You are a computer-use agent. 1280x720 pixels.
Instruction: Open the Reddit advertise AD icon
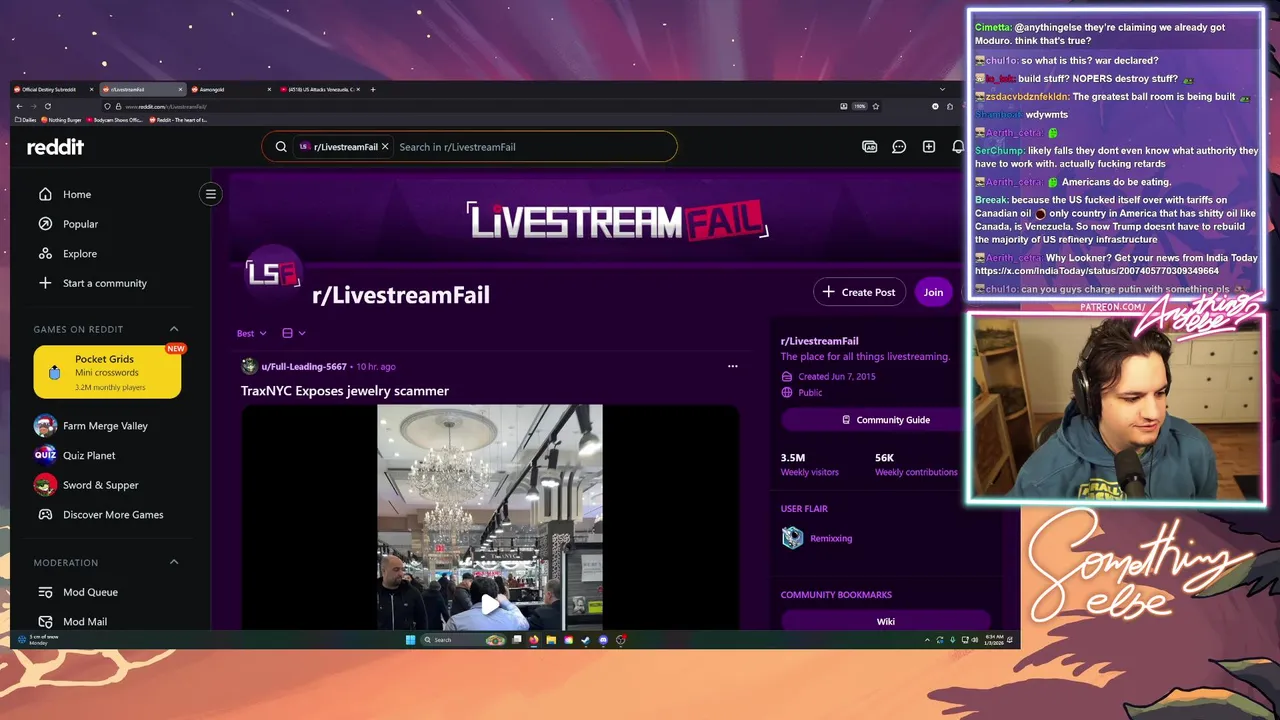[x=870, y=147]
